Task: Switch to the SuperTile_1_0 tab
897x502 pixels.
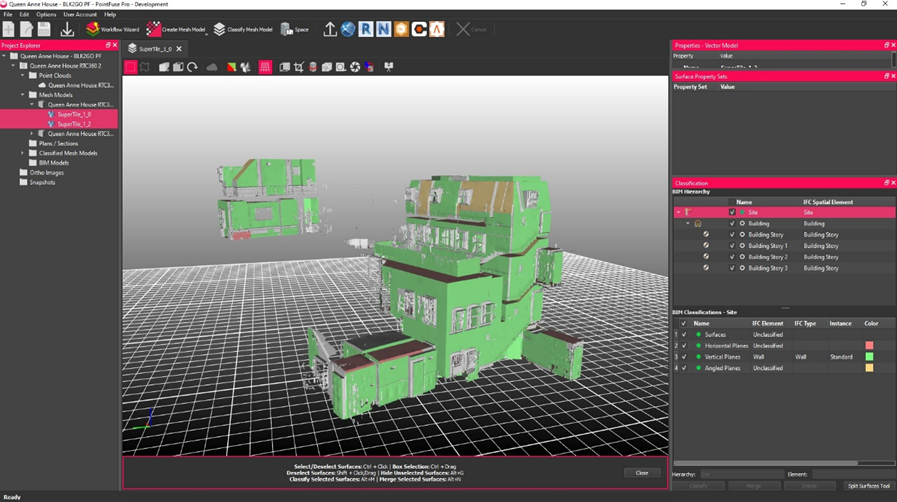Action: 155,49
